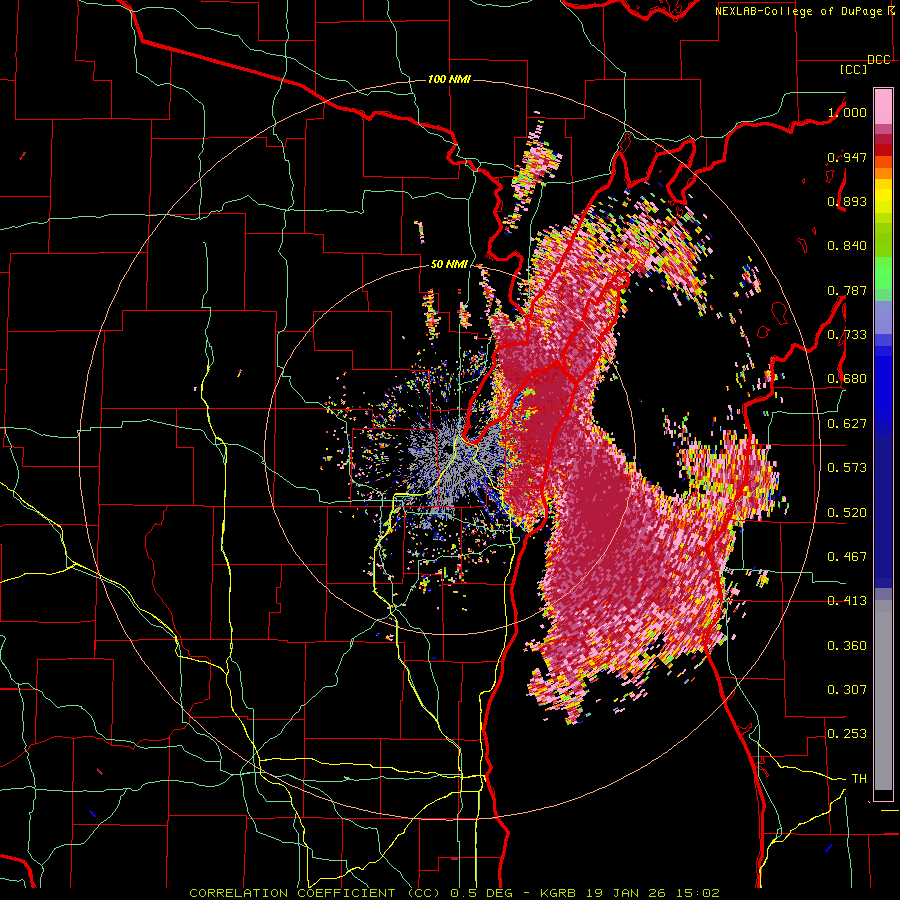Screen dimensions: 900x900
Task: Click the 0.520 legend value
Action: coord(847,513)
